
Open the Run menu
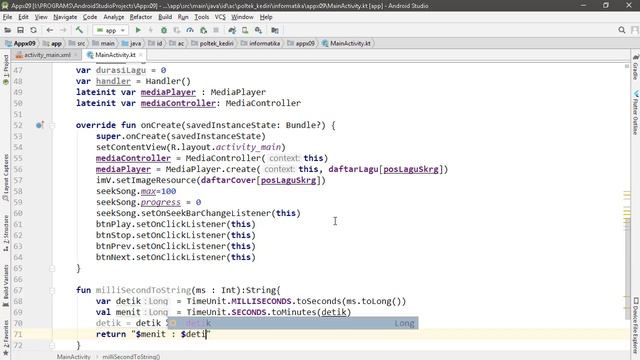(x=183, y=17)
